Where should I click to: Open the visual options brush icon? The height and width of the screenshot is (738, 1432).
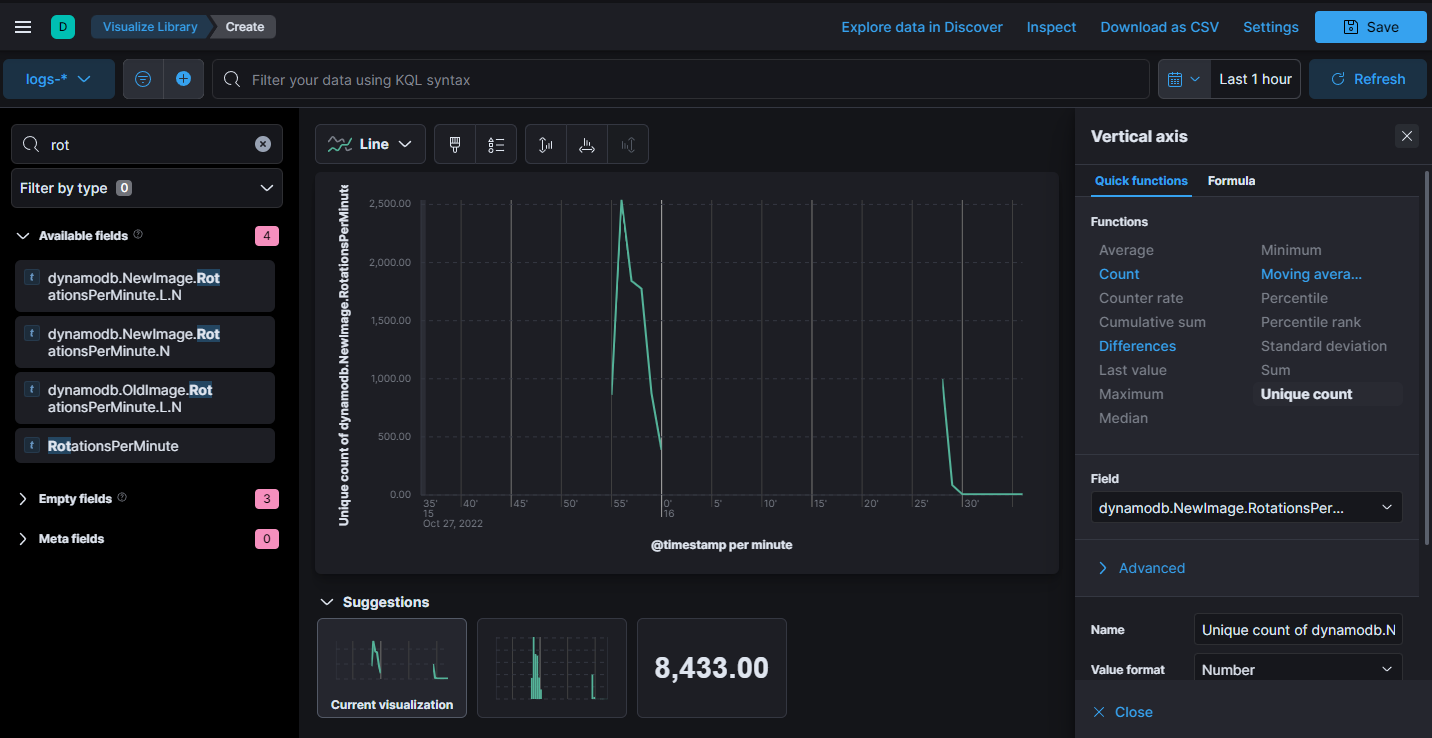[x=455, y=144]
